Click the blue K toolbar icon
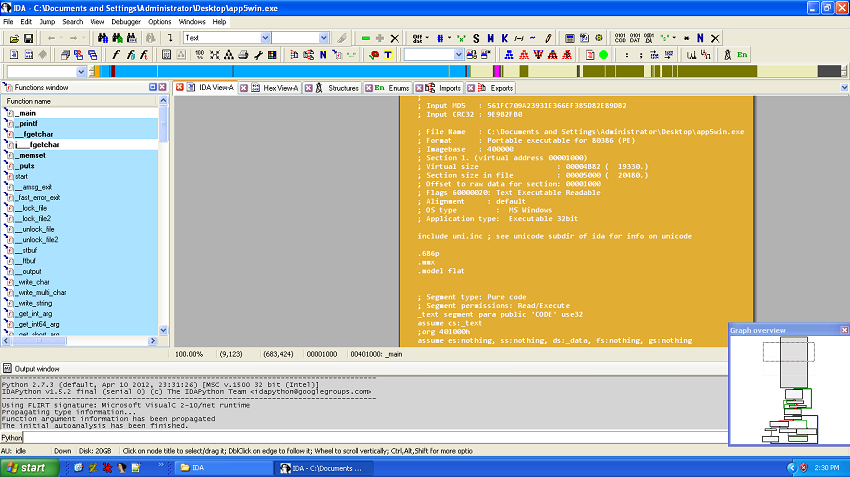Viewport: 850px width, 477px height. coord(505,38)
